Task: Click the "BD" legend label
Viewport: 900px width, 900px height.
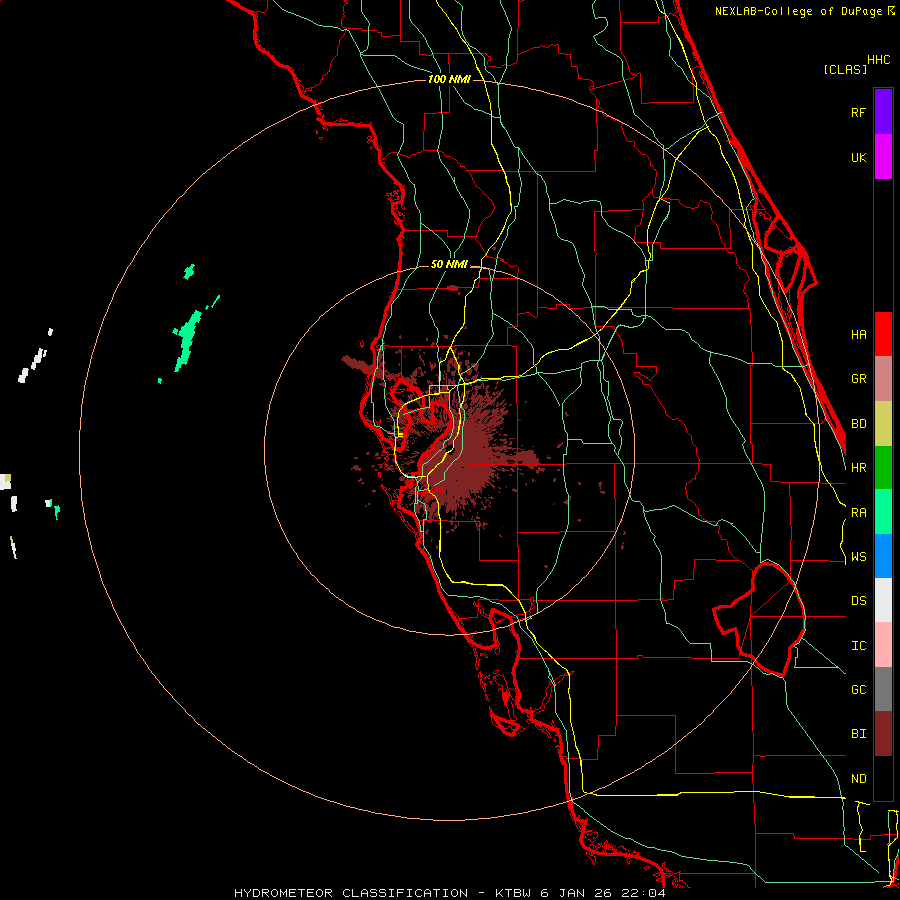Action: [858, 424]
